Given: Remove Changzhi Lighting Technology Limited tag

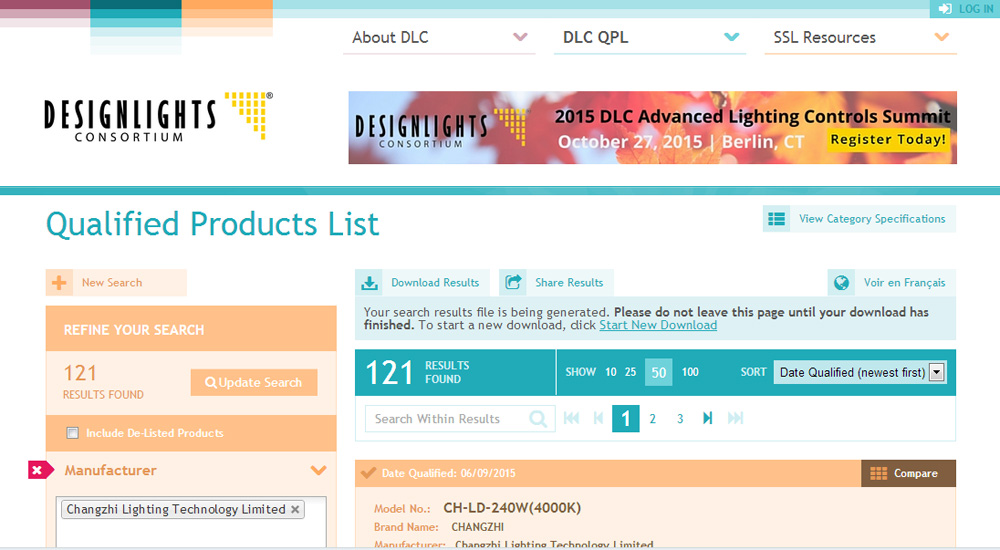Looking at the screenshot, I should 295,509.
